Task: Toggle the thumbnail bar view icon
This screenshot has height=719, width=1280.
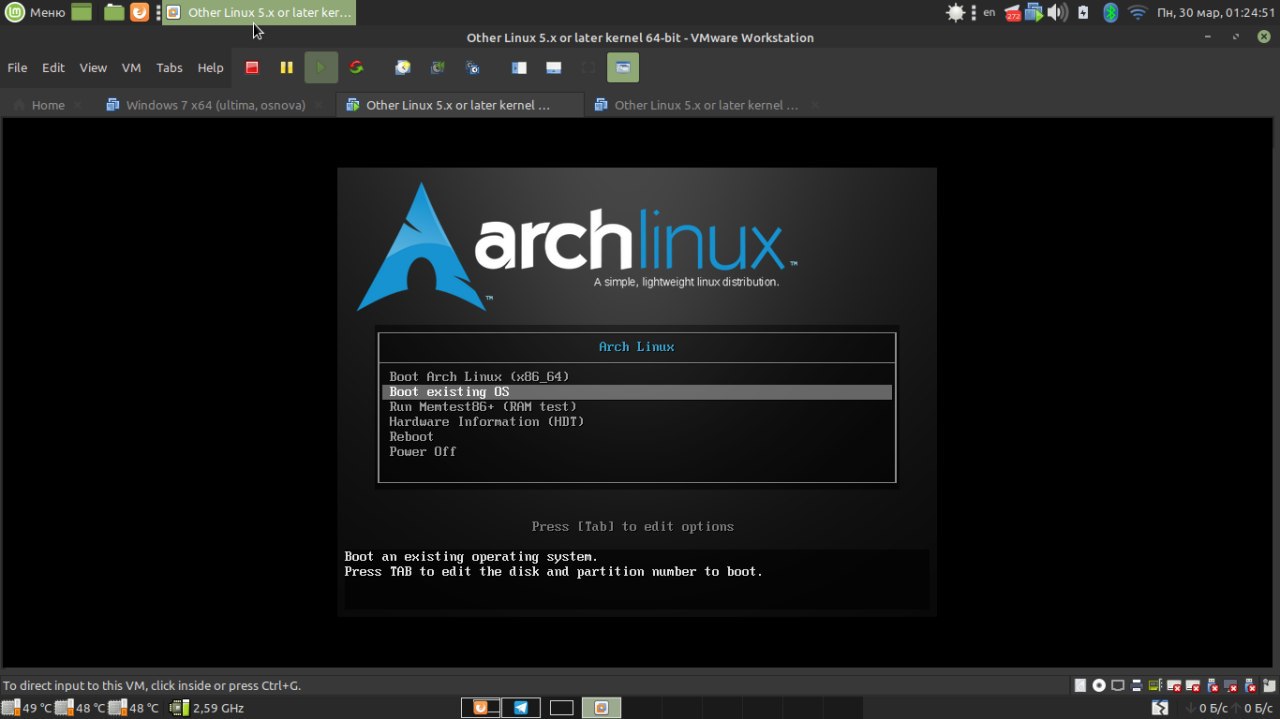Action: (554, 68)
